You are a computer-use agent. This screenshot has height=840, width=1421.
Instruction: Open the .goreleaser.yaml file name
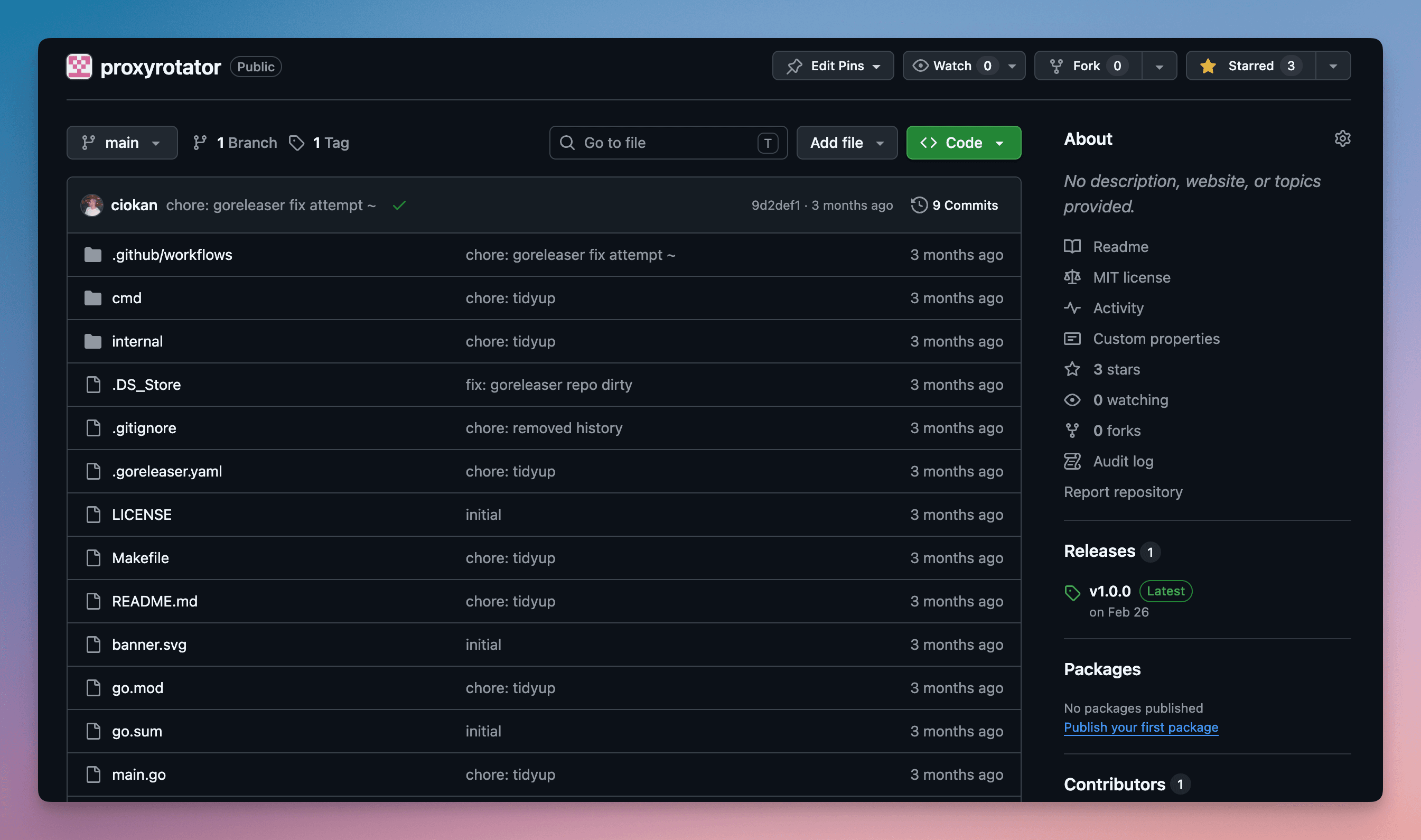pyautogui.click(x=167, y=471)
